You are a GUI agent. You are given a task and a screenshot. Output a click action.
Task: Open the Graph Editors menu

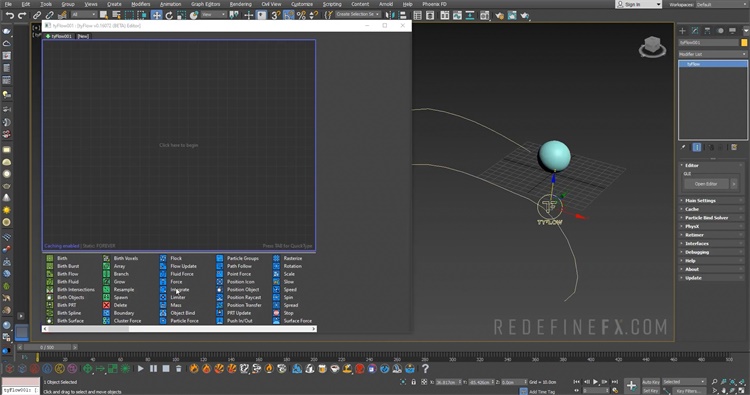205,4
